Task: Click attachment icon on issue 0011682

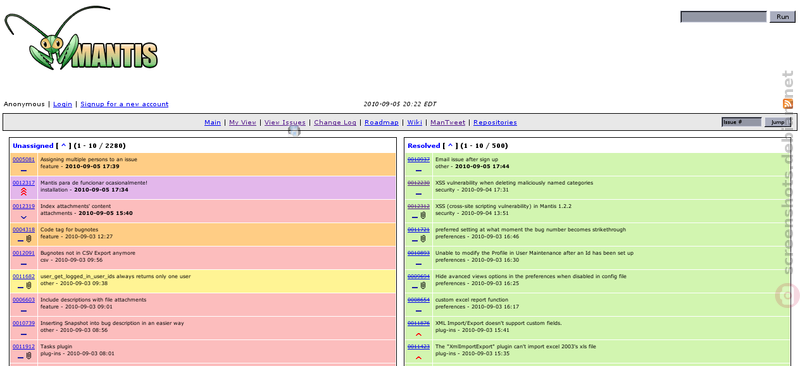Action: pyautogui.click(x=29, y=286)
